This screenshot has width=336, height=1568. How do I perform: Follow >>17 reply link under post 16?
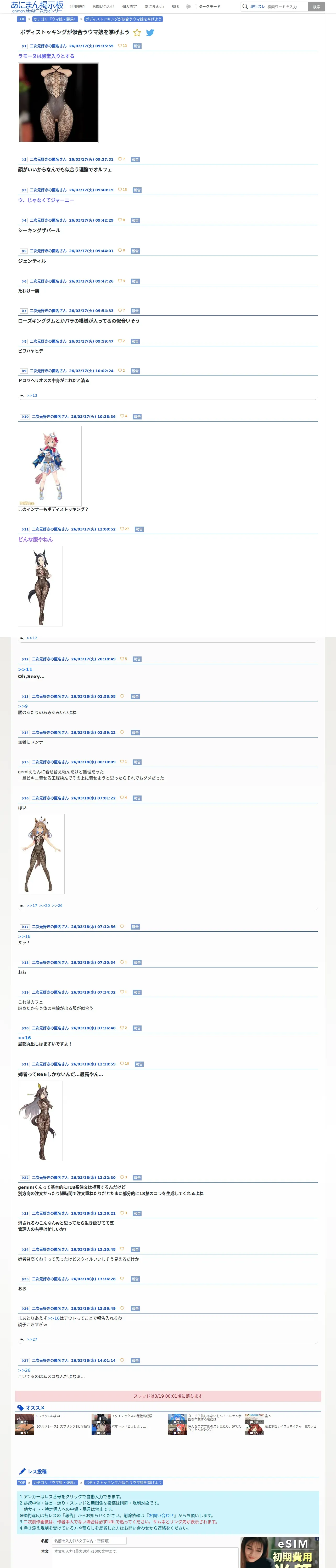pos(32,906)
